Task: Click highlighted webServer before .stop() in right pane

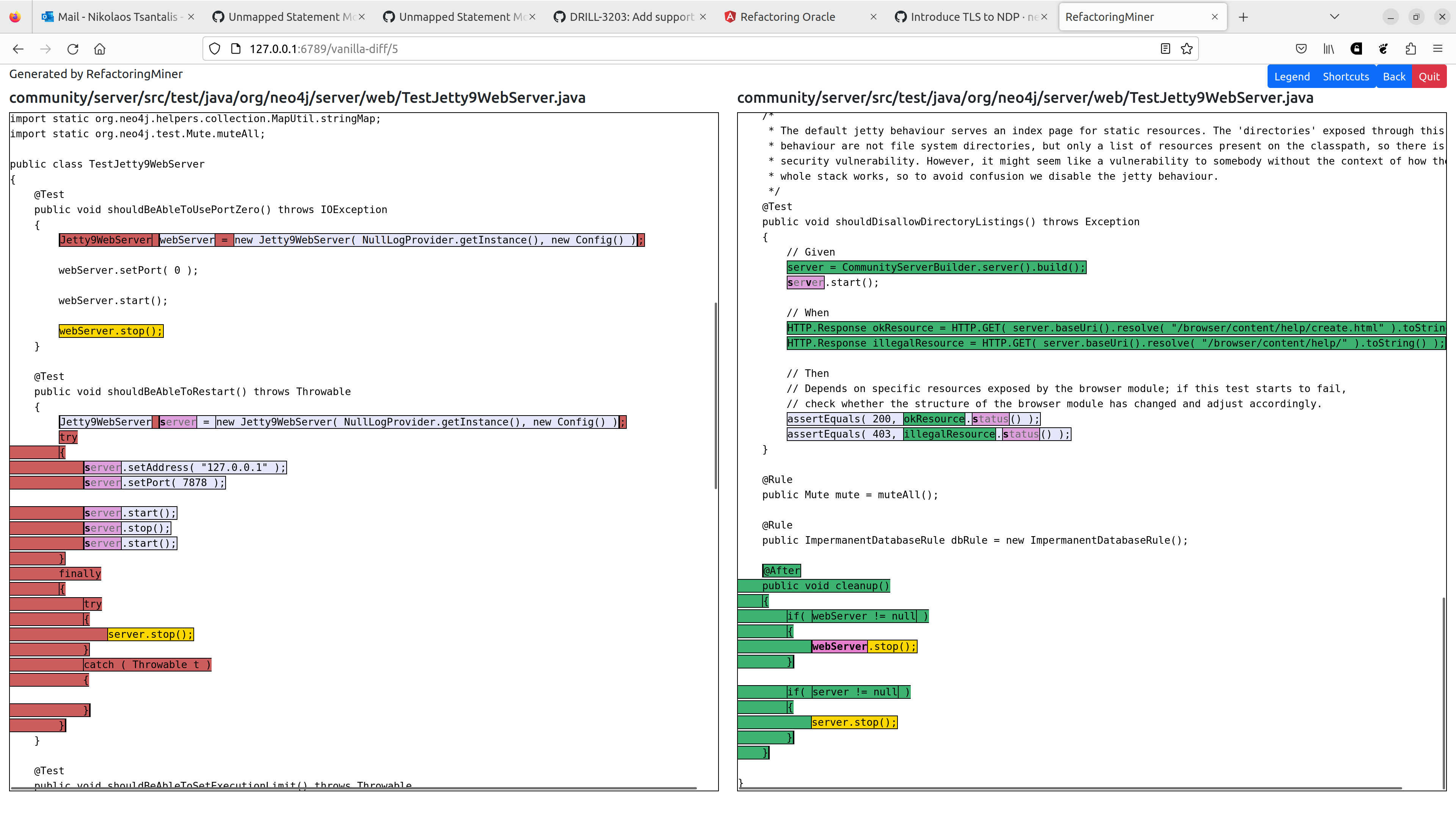Action: tap(839, 646)
